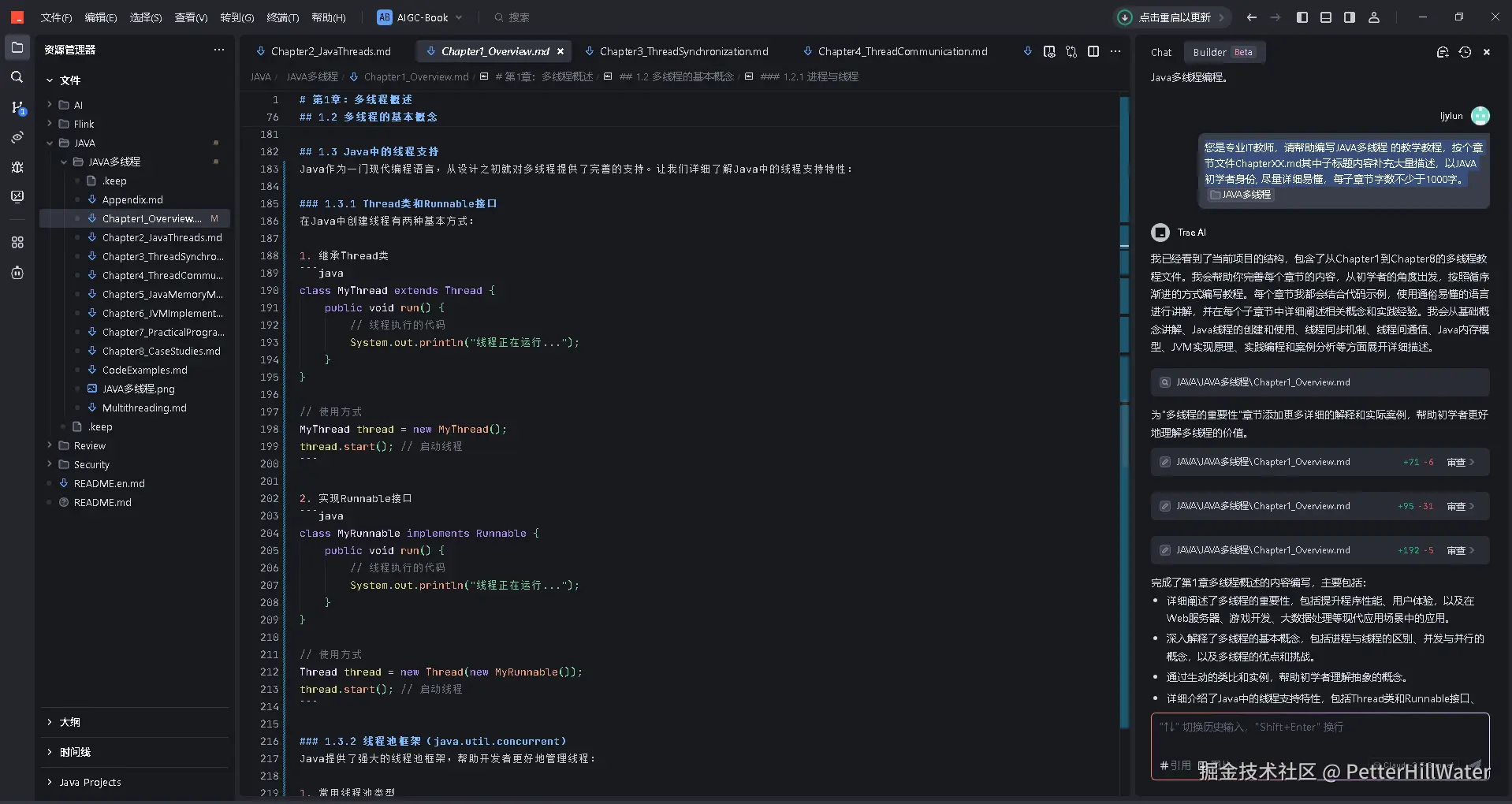This screenshot has height=804, width=1512.
Task: Open the account profile icon
Action: click(1374, 17)
